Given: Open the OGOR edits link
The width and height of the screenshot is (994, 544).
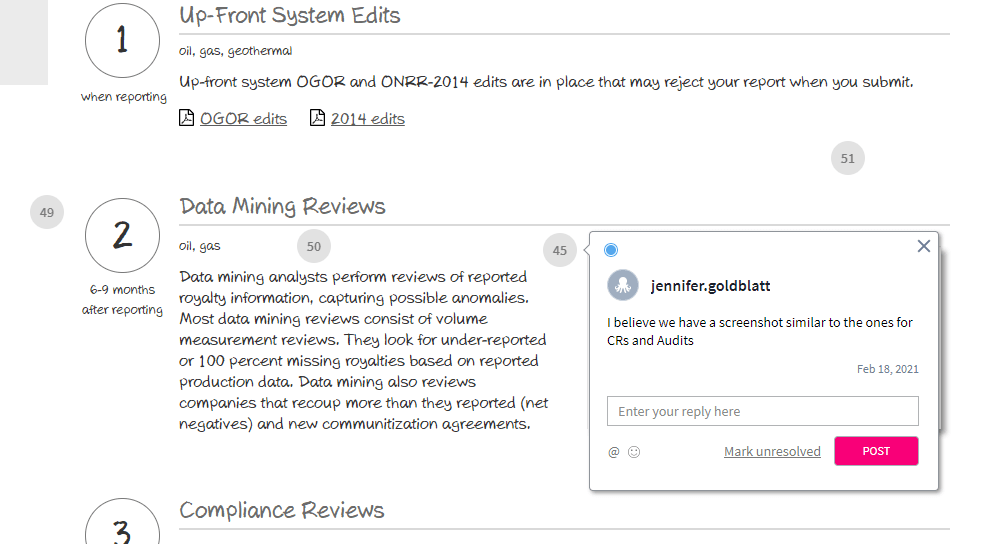Looking at the screenshot, I should (243, 119).
